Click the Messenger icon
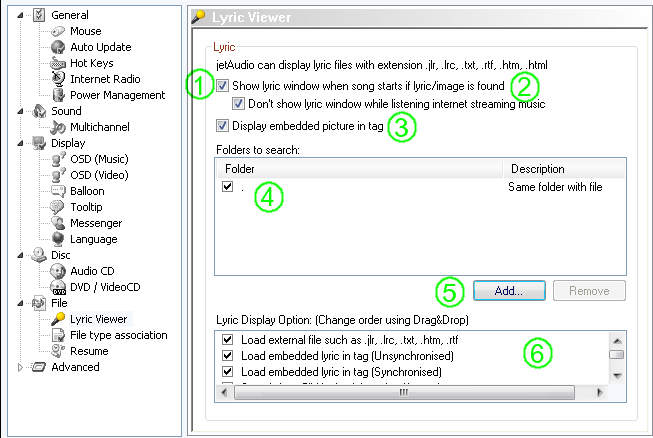 (58, 223)
